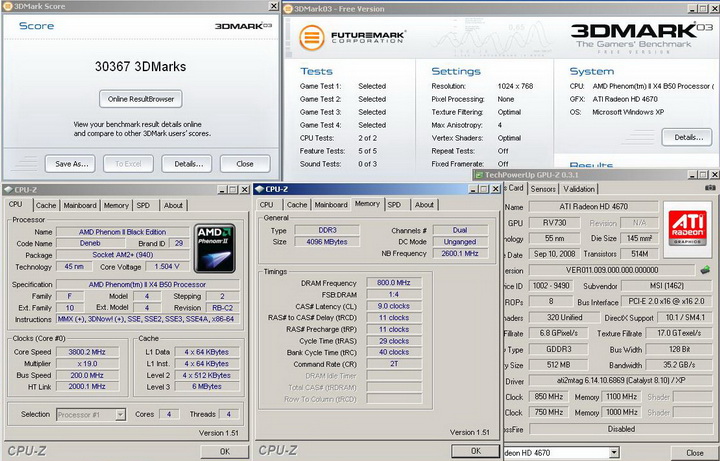Click the ATI Radeon logo in GPU-Z
The image size is (720, 461).
click(687, 228)
